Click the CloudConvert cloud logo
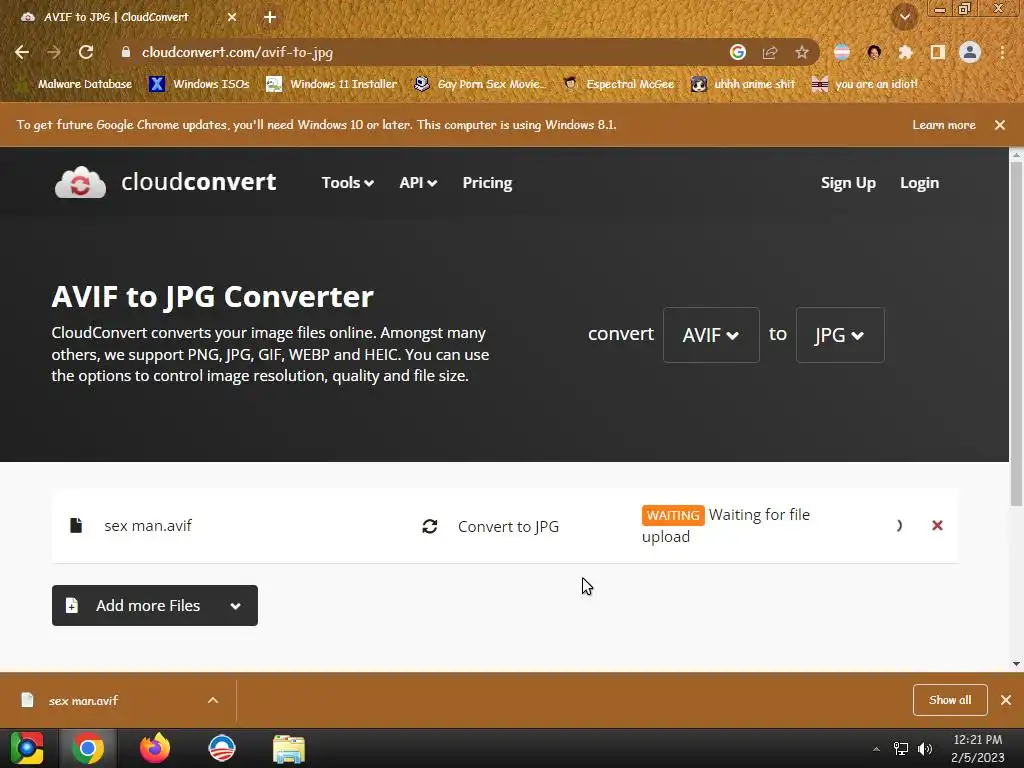1024x768 pixels. [80, 182]
